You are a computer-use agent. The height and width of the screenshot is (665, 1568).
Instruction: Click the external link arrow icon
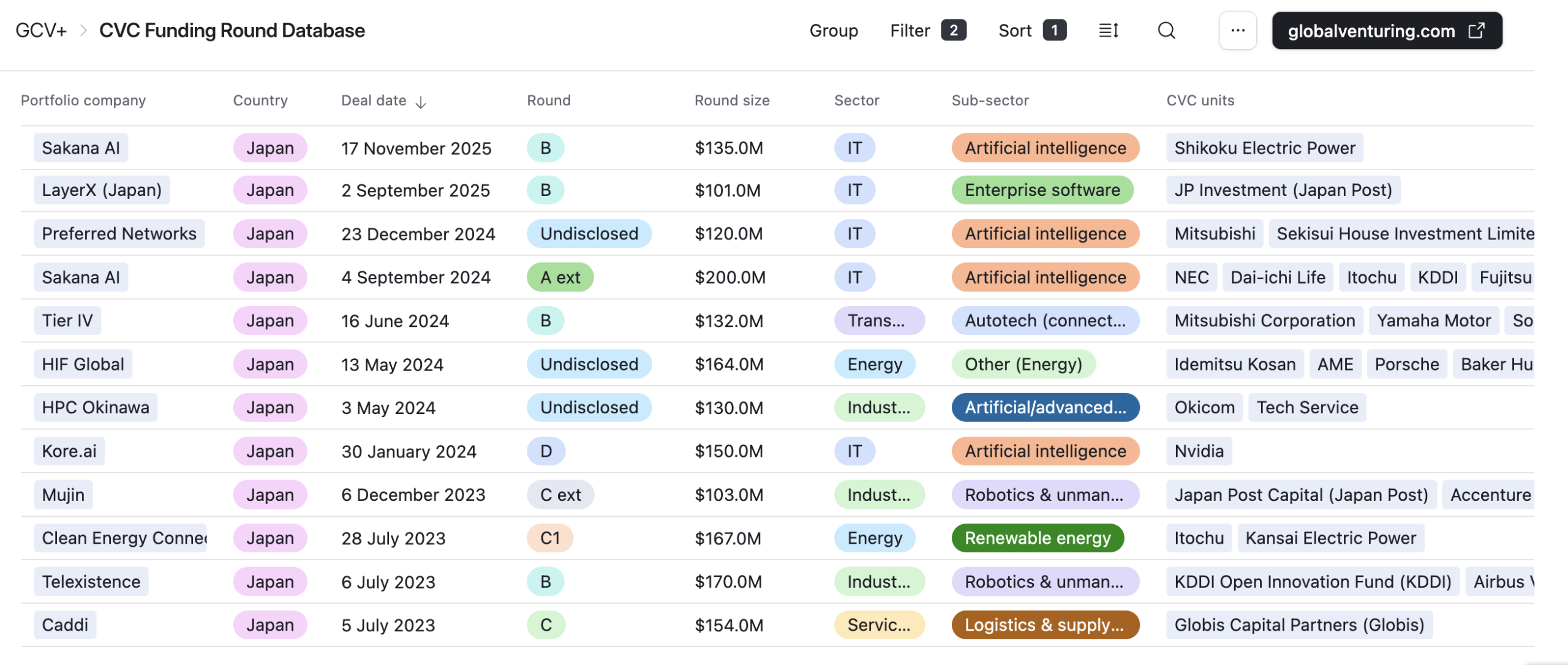click(x=1477, y=31)
